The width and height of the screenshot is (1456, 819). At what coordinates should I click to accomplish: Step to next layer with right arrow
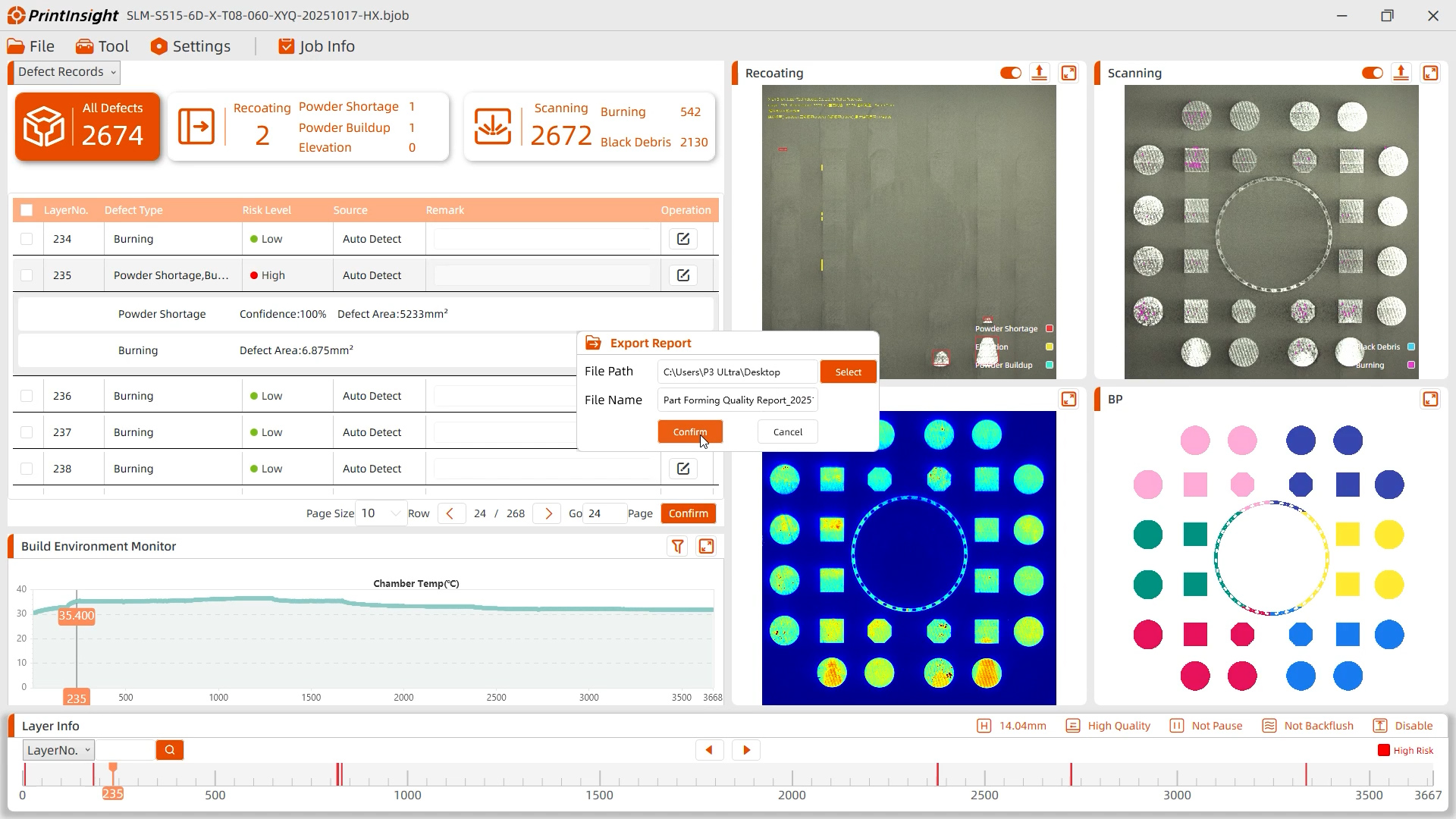click(x=746, y=750)
